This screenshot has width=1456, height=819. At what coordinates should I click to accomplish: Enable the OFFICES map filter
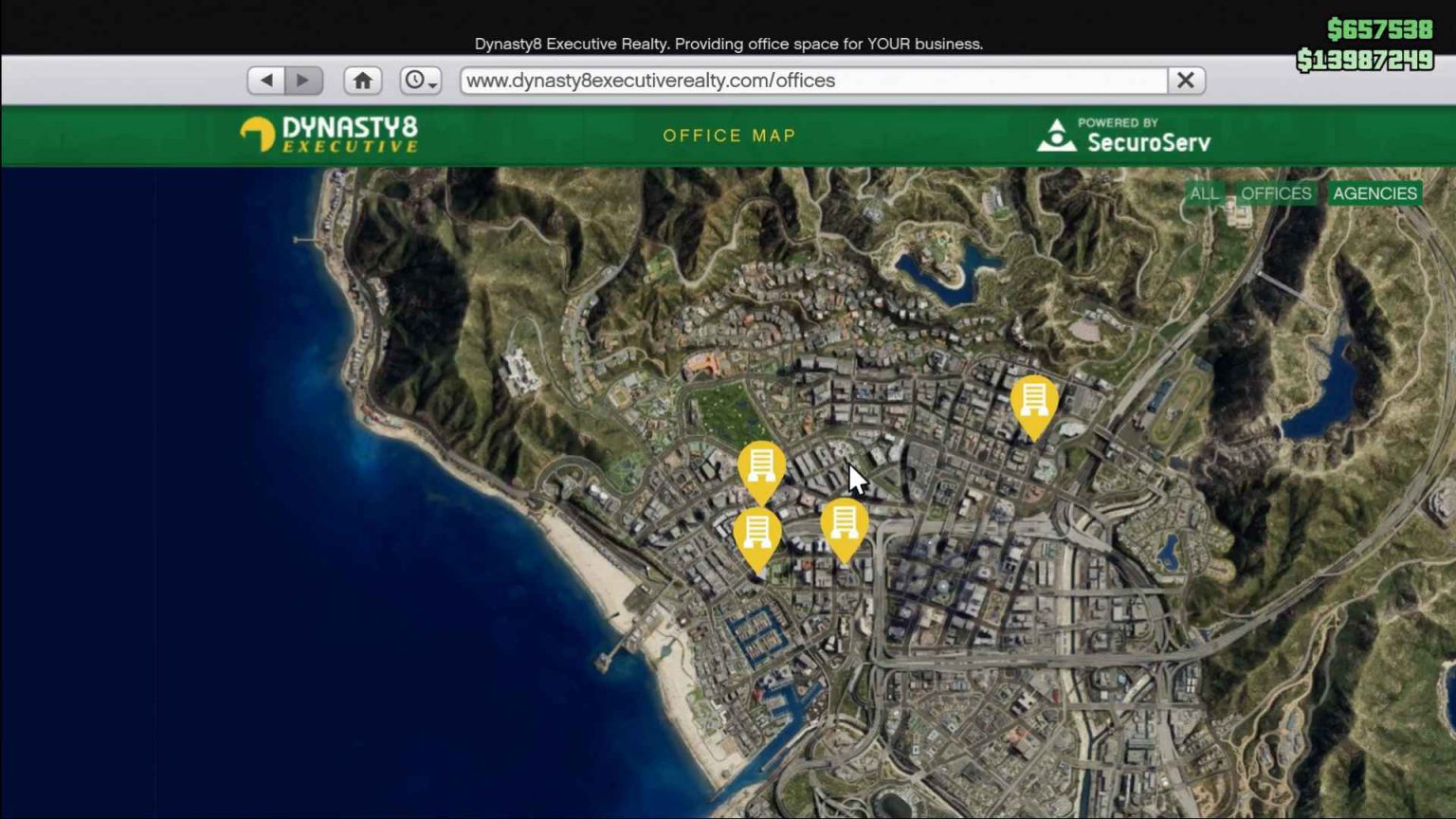click(x=1275, y=192)
